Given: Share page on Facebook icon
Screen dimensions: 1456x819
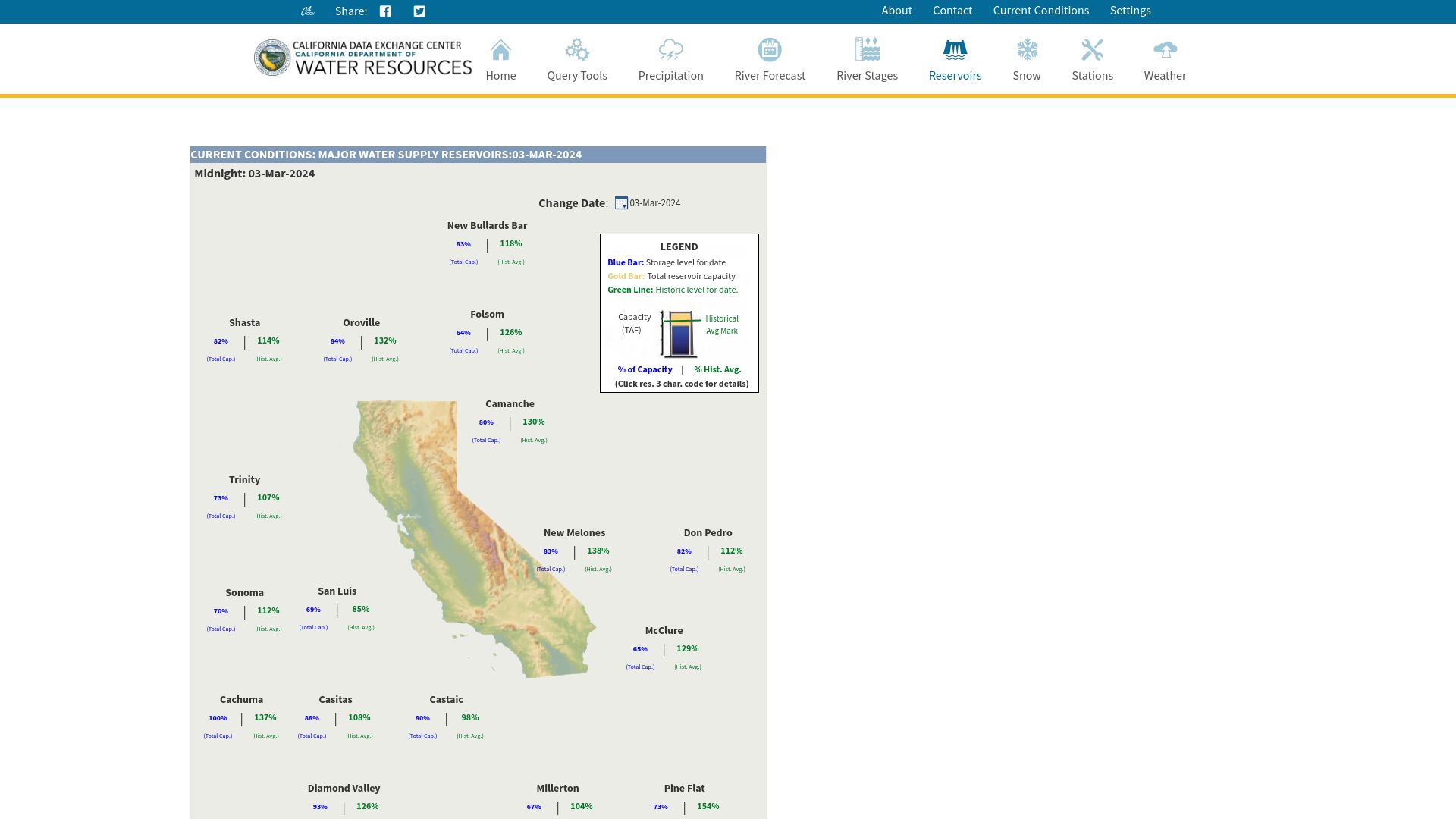Looking at the screenshot, I should click(x=385, y=11).
